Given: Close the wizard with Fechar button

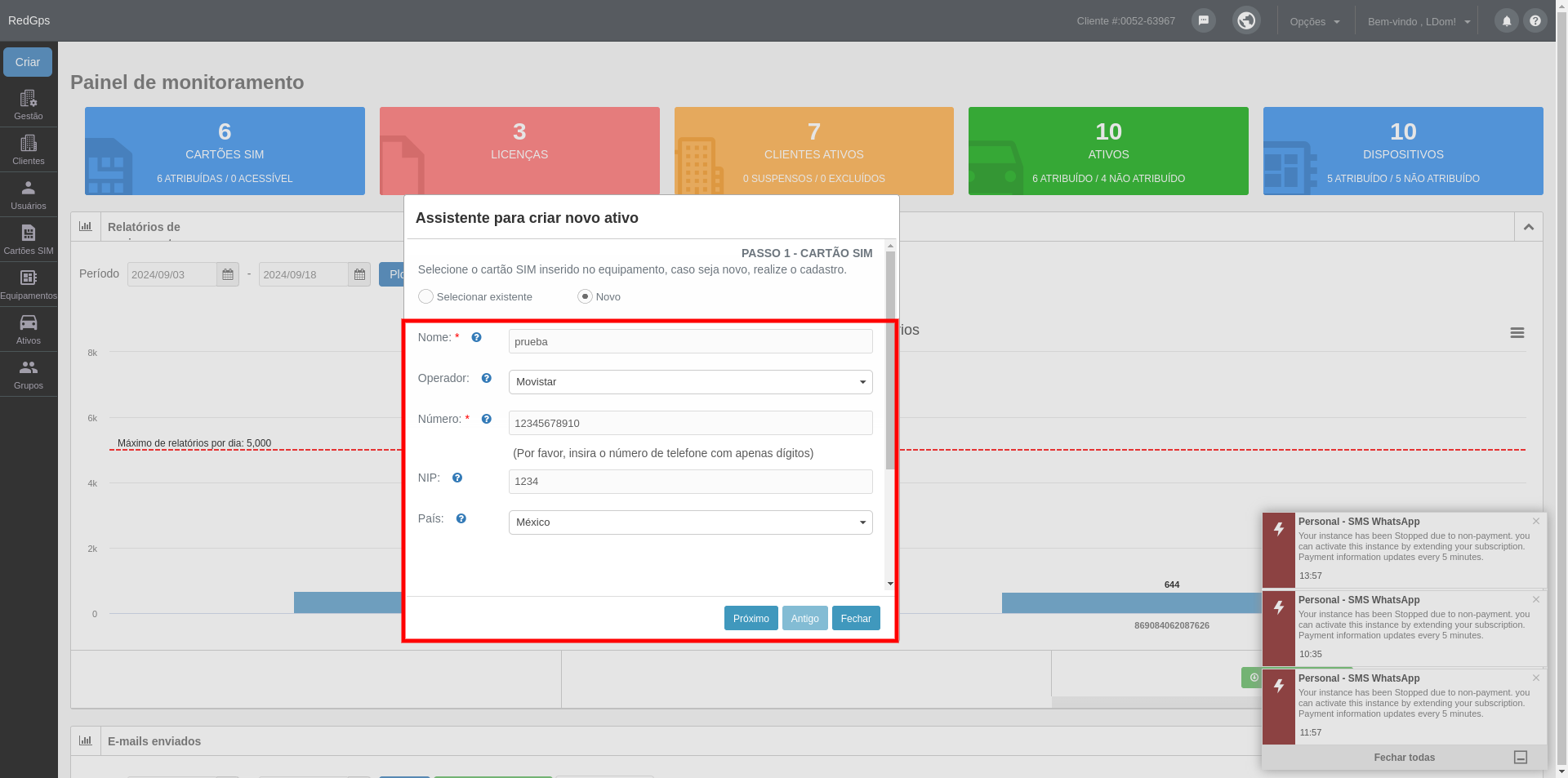Looking at the screenshot, I should click(x=856, y=618).
